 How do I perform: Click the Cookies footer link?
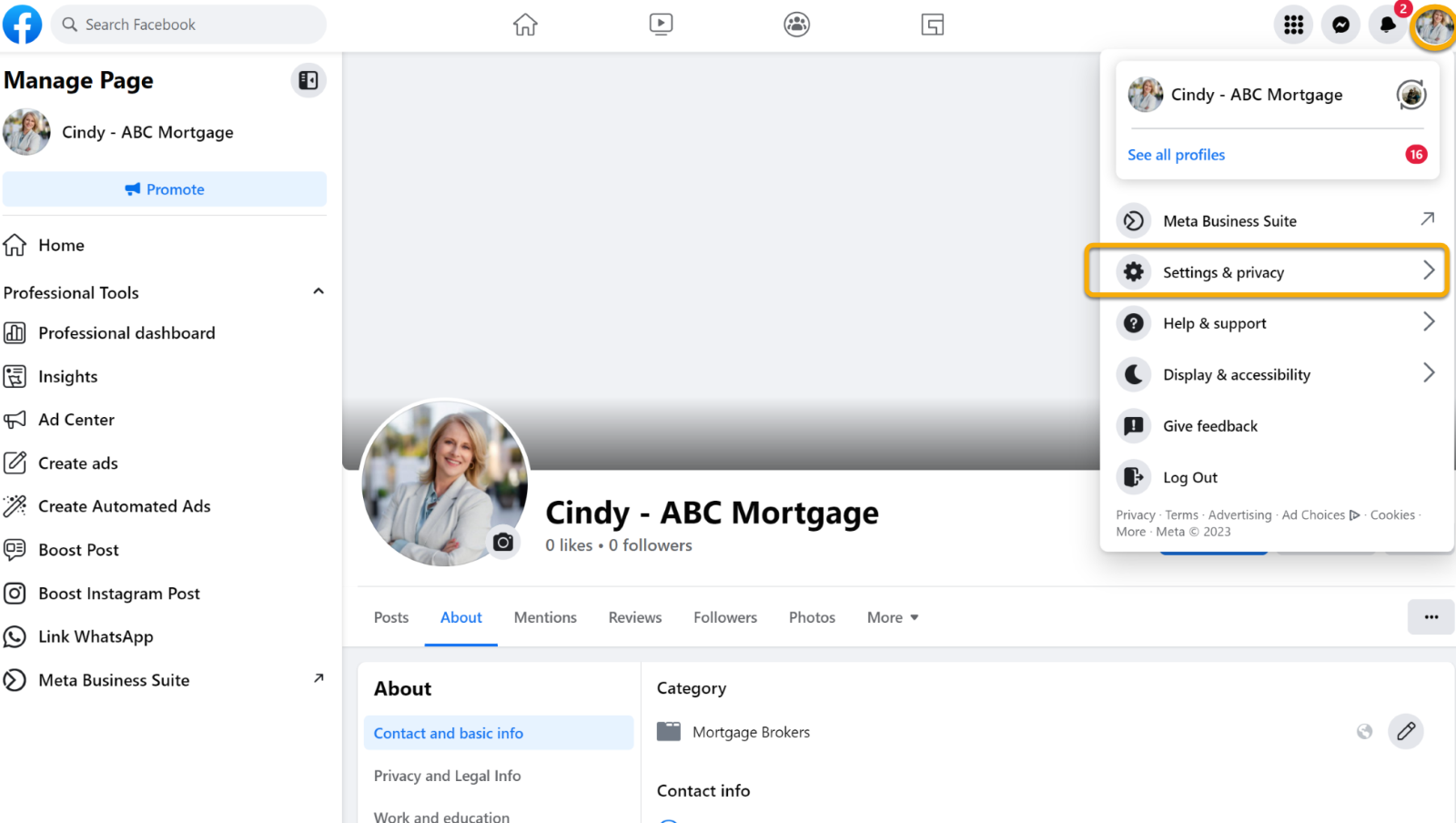[1392, 515]
